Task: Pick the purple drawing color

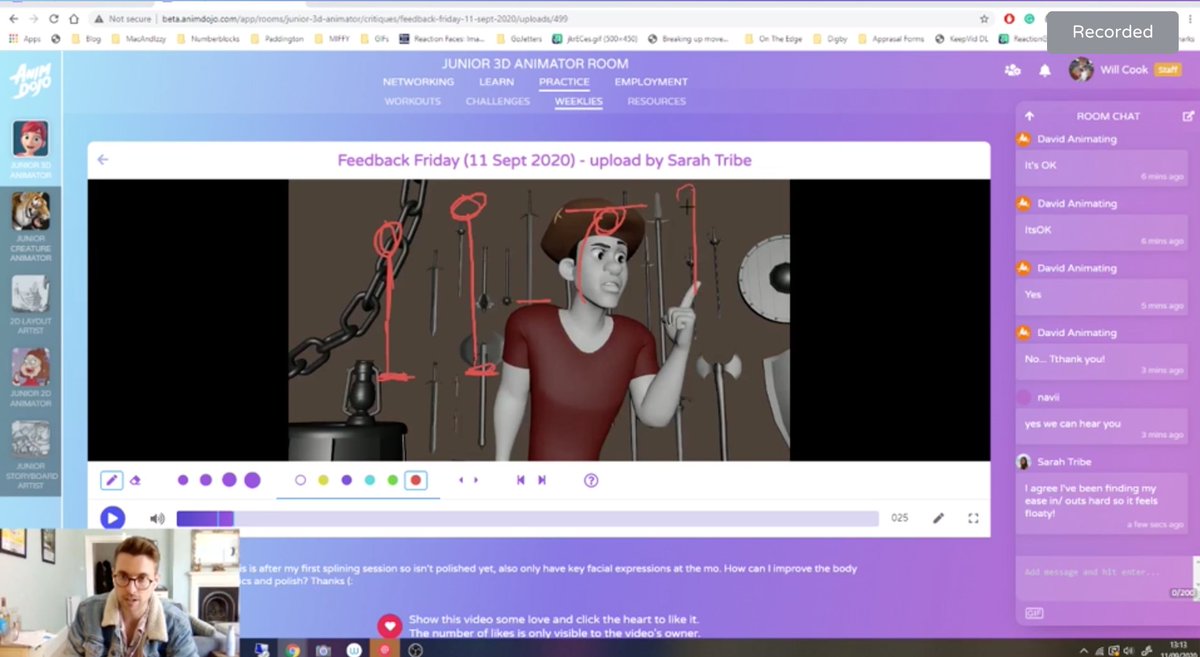Action: (x=346, y=480)
